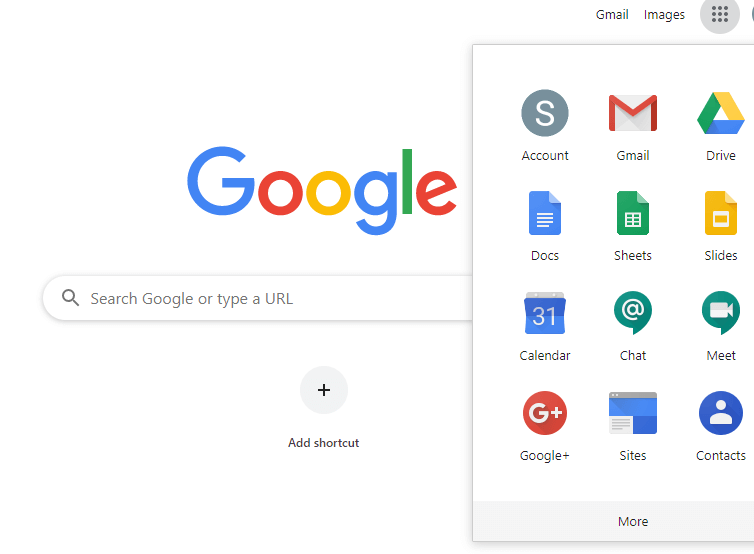Viewport: 754px width, 554px height.
Task: Open the Meet app icon
Action: coord(721,313)
